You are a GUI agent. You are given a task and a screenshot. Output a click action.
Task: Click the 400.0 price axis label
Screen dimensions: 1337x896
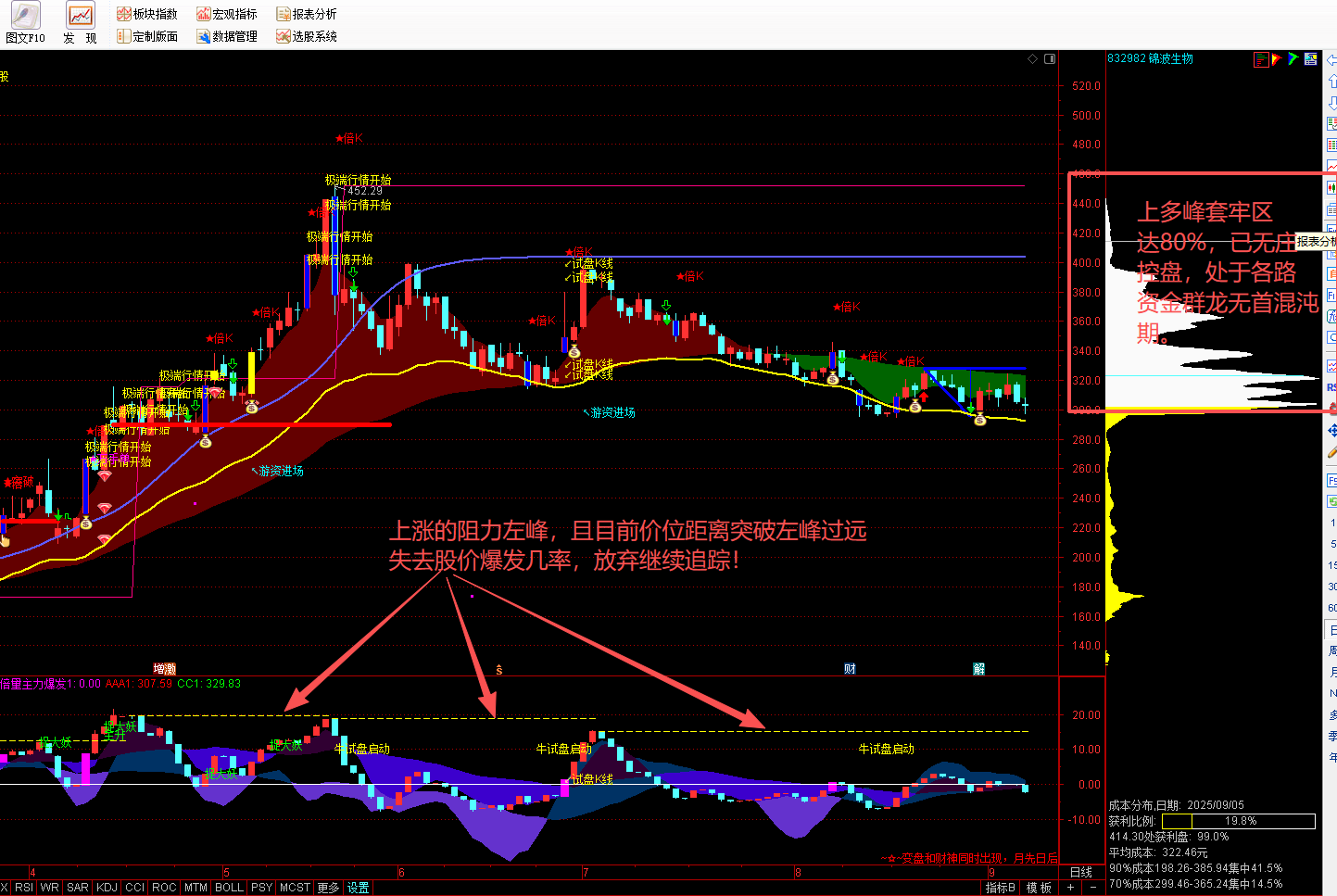tap(1086, 263)
